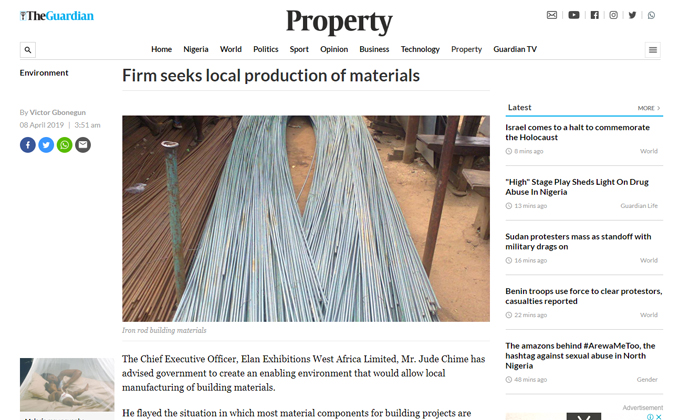Open the hamburger menu icon

(653, 50)
